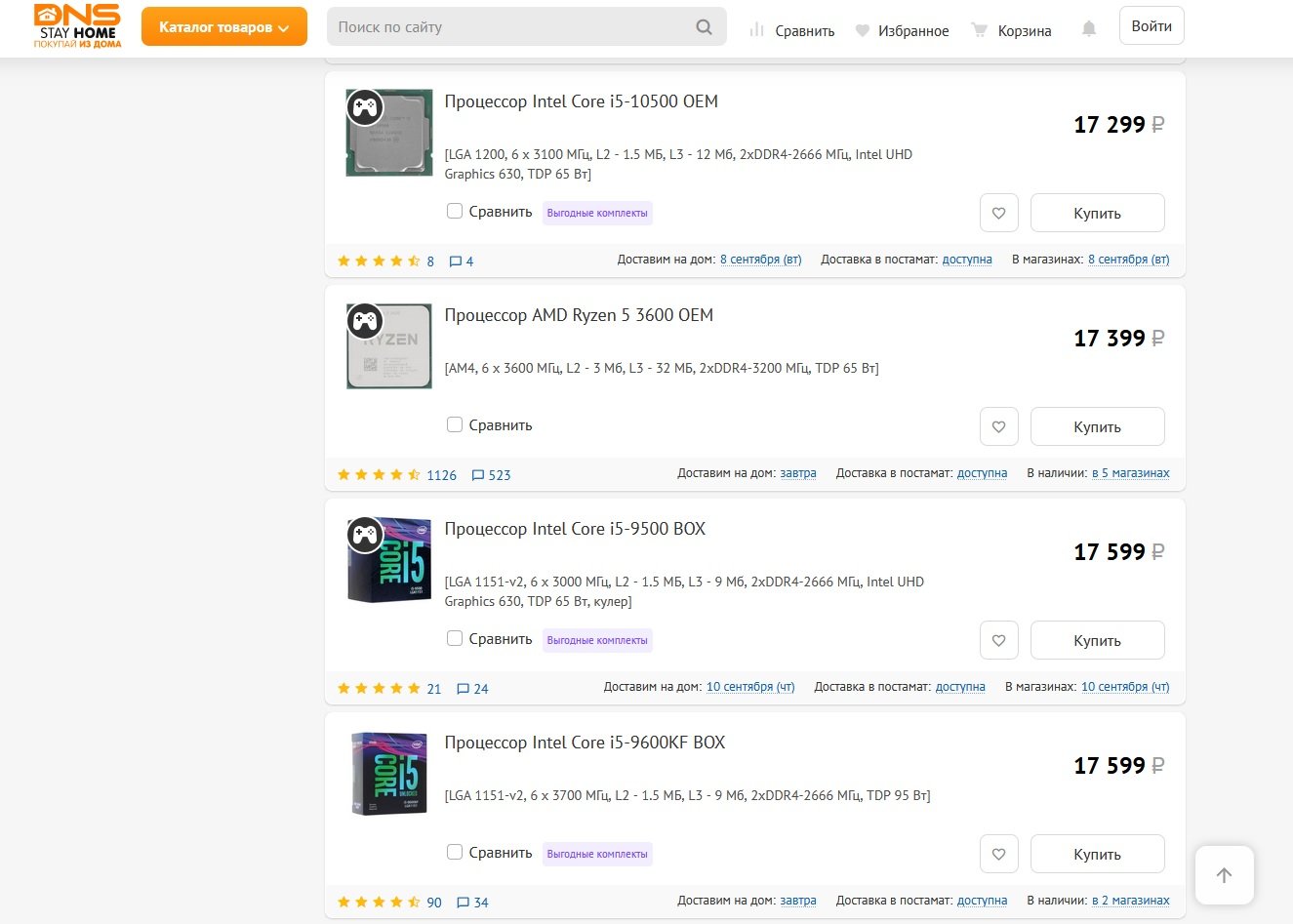Expand home delivery date "8 сентября (вт)"

click(x=760, y=260)
